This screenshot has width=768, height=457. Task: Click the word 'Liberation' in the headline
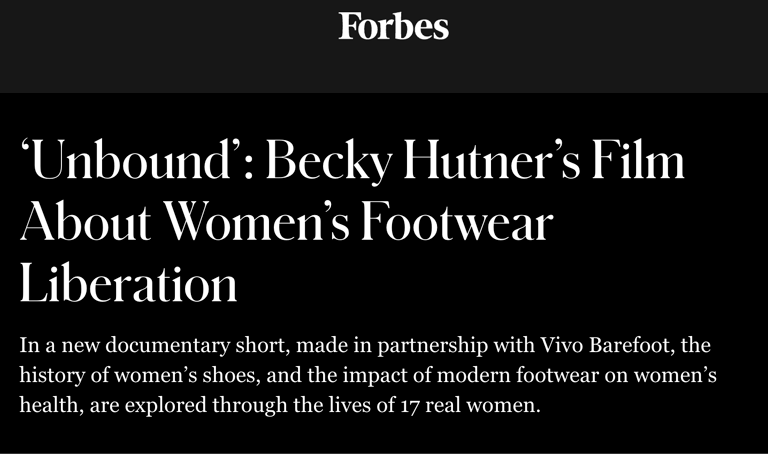tap(128, 284)
